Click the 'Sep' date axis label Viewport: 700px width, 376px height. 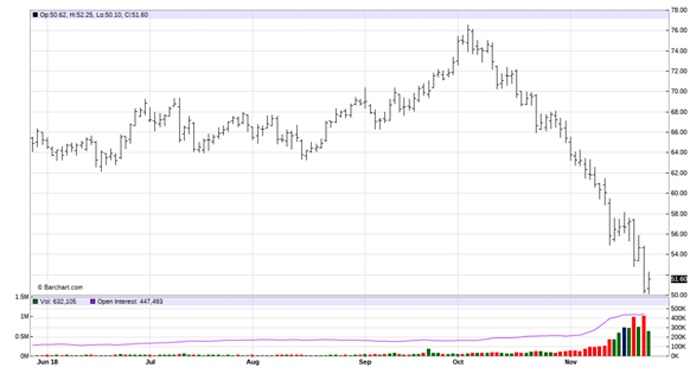(x=365, y=362)
